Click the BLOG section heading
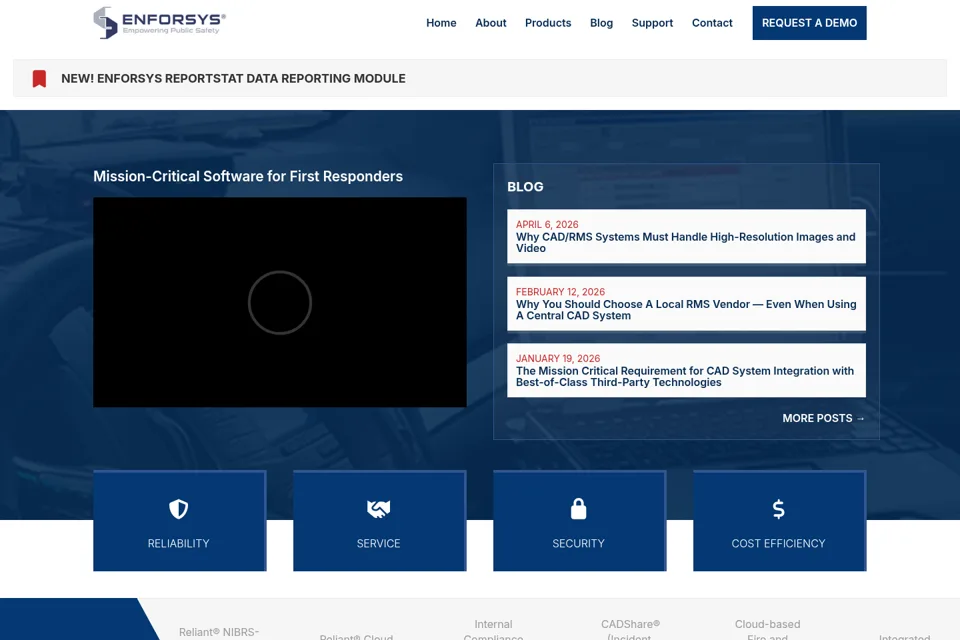 (x=525, y=187)
